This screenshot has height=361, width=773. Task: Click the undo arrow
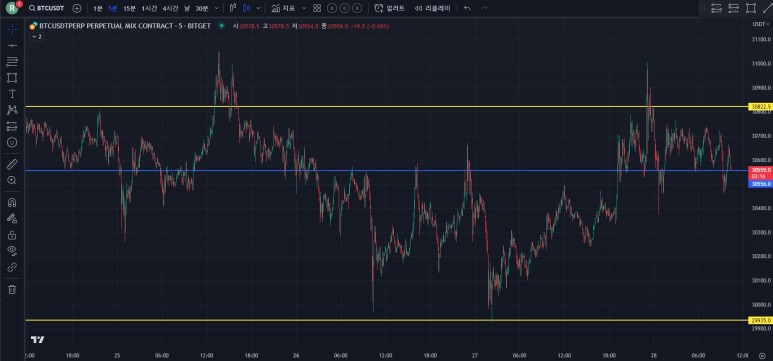467,8
